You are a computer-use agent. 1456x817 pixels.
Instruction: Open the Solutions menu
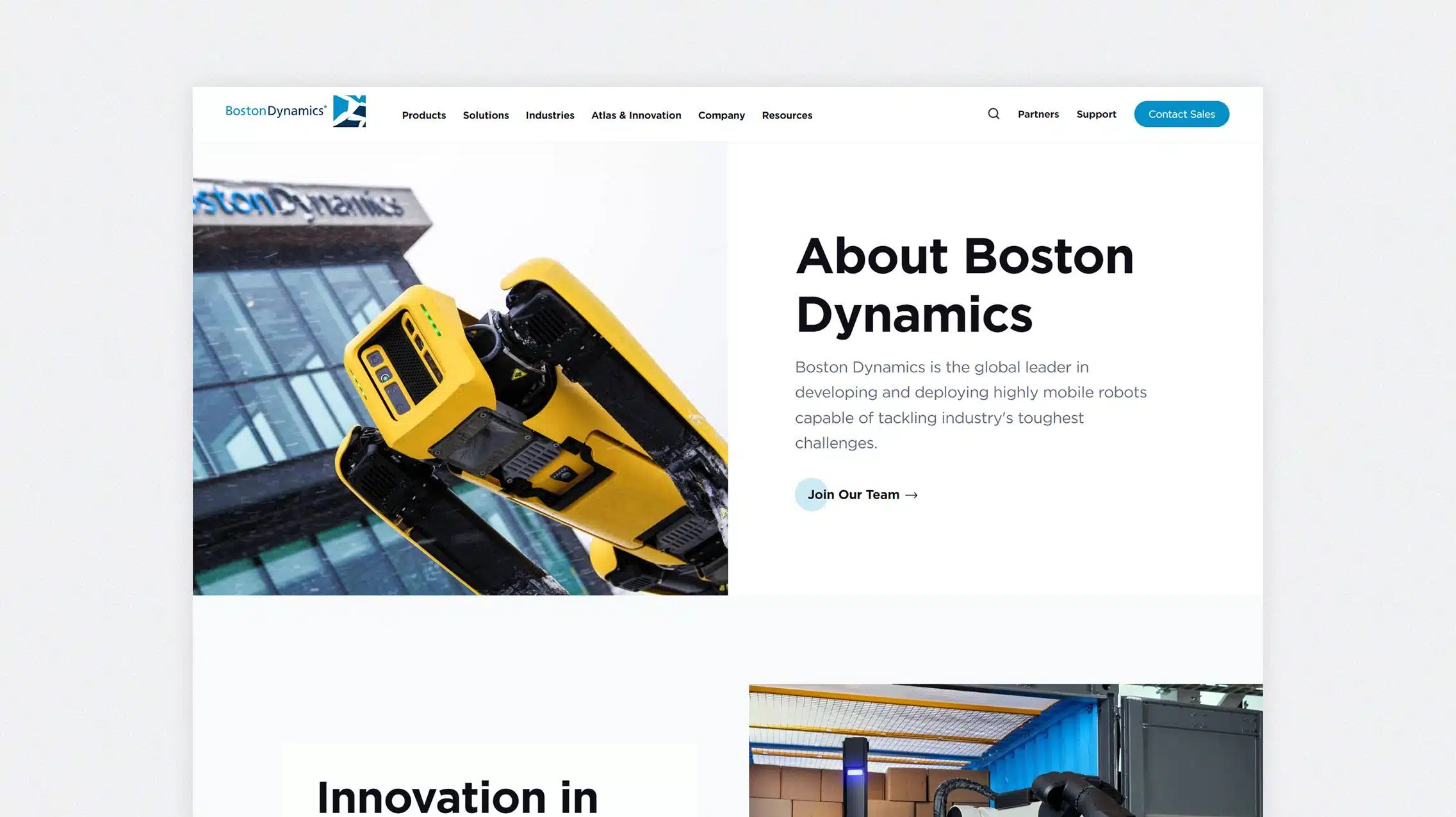pos(486,115)
